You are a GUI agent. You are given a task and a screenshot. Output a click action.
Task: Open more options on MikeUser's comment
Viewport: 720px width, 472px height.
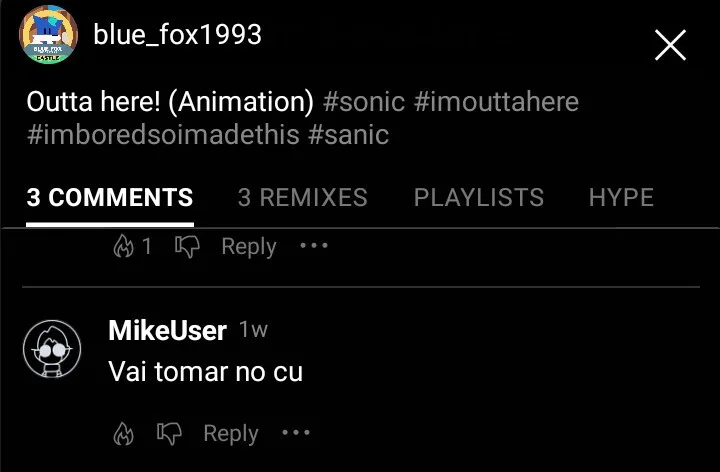296,434
